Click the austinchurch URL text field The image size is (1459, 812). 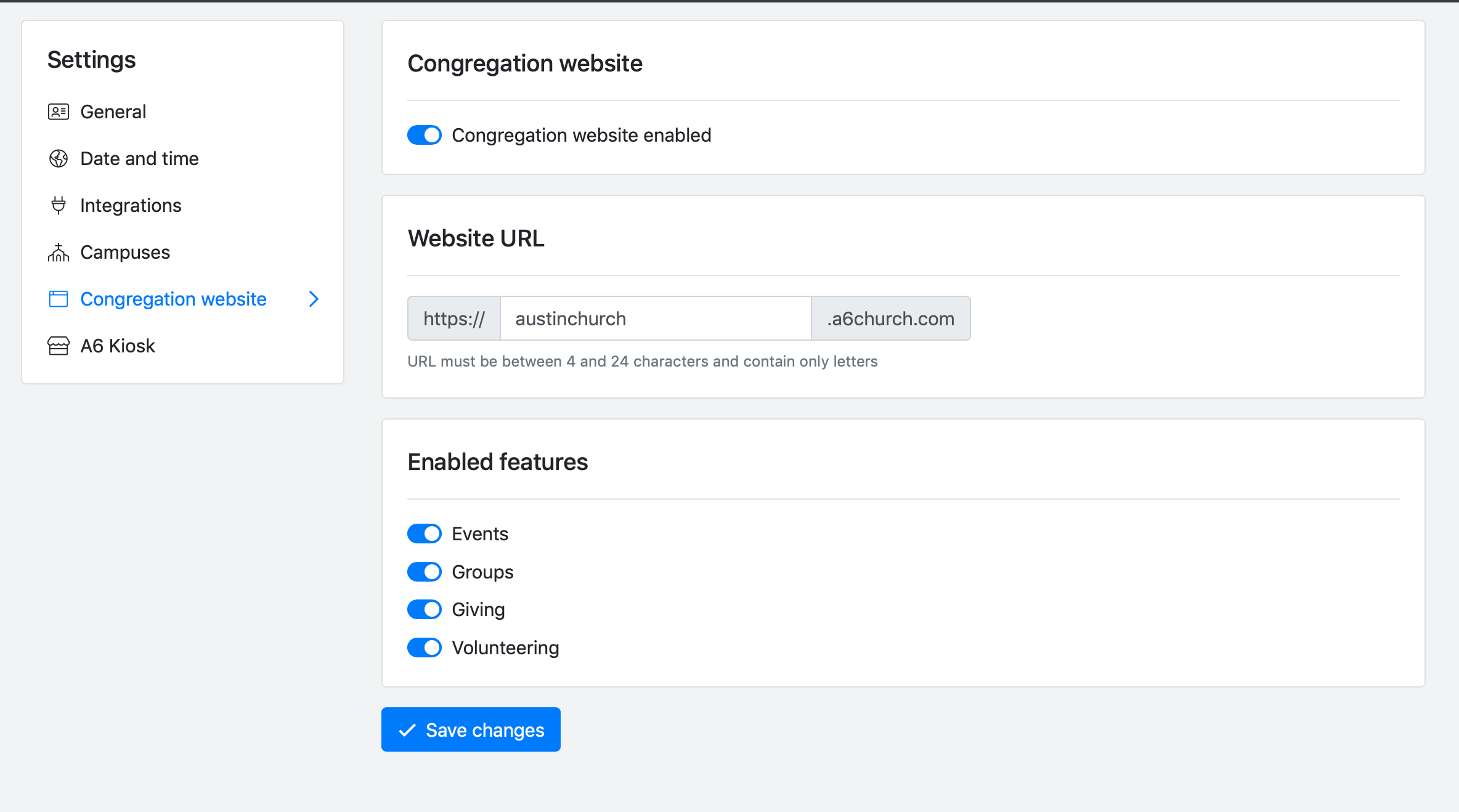tap(655, 319)
